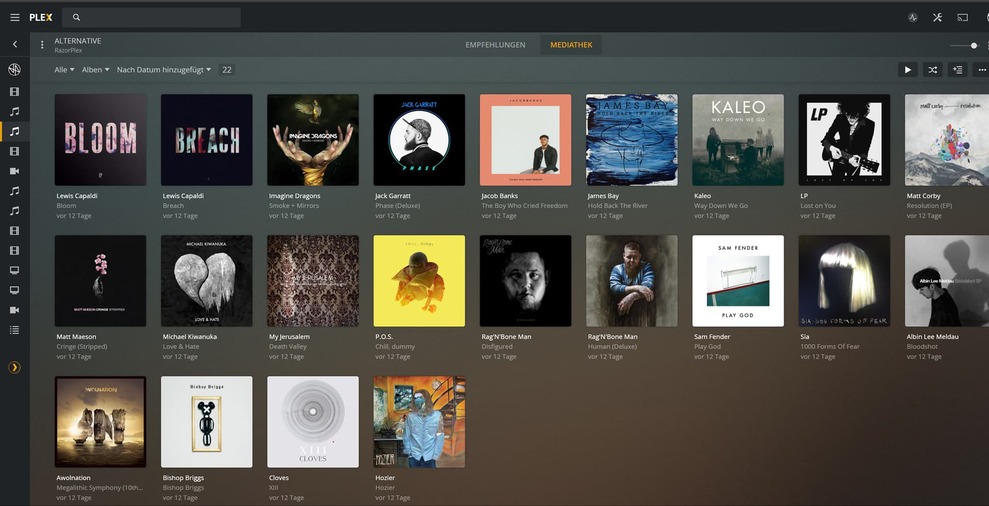Open the Sam Fender Play God cover
Viewport: 989px width, 506px height.
coord(738,281)
